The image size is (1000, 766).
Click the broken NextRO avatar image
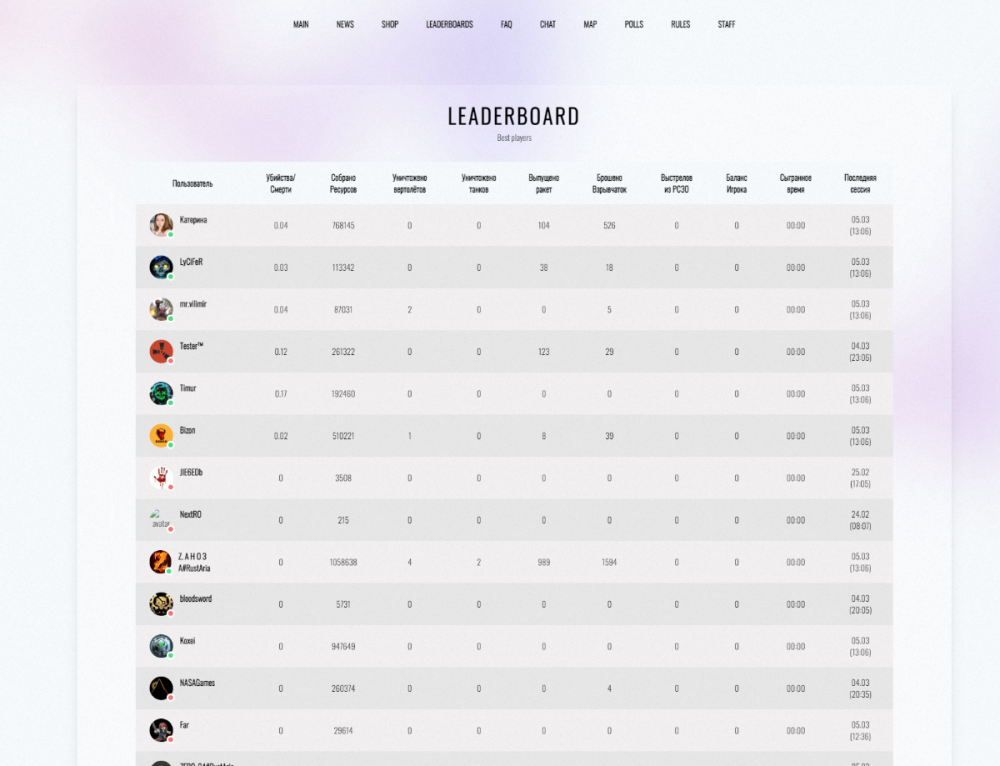[161, 519]
